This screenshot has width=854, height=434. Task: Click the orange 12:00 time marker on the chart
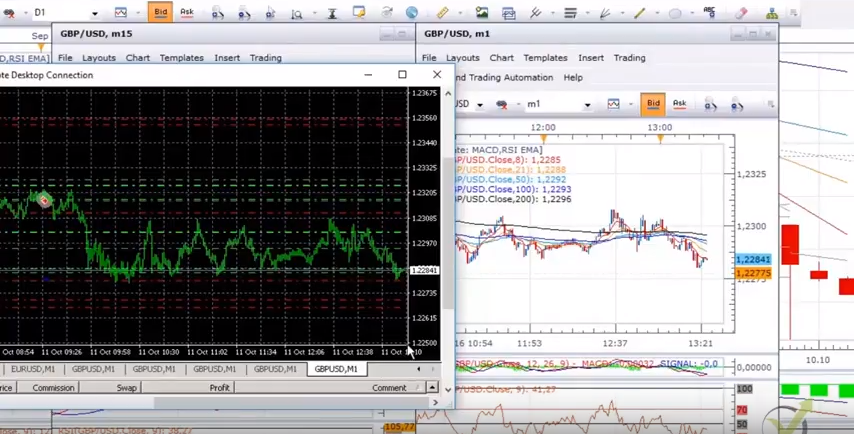tap(544, 139)
